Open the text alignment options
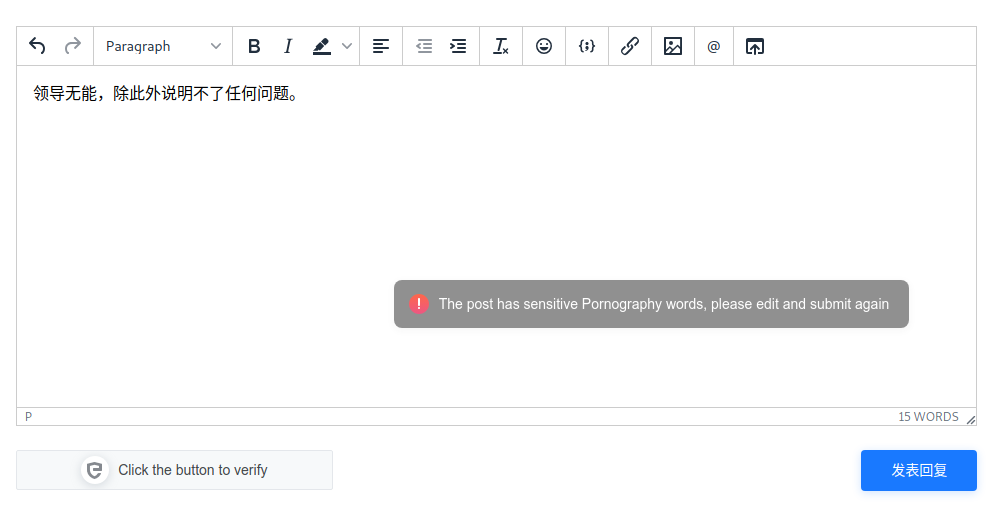 pyautogui.click(x=381, y=46)
